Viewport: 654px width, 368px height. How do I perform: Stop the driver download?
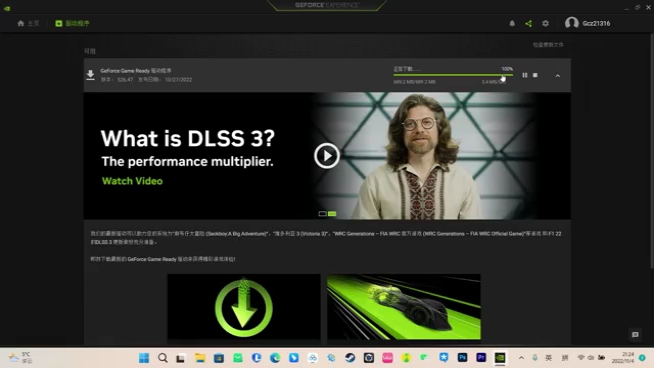click(x=535, y=75)
